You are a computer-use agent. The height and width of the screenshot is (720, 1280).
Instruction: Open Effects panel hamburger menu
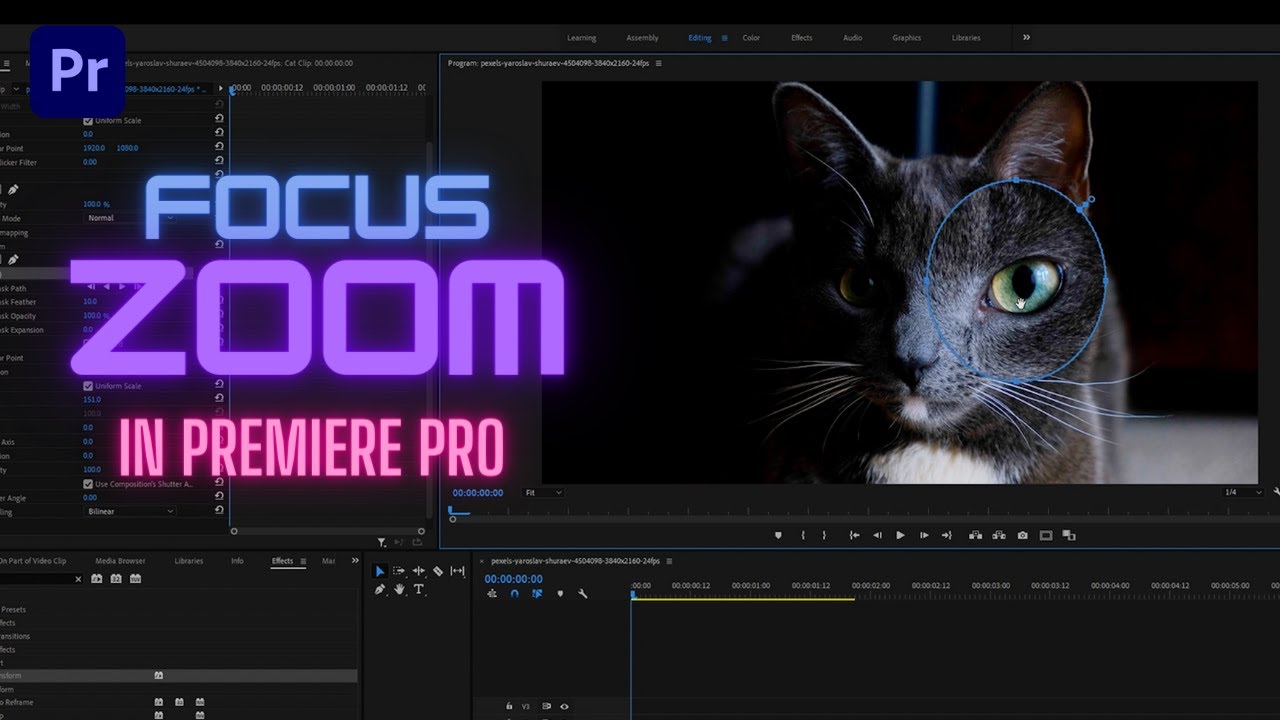click(x=303, y=561)
